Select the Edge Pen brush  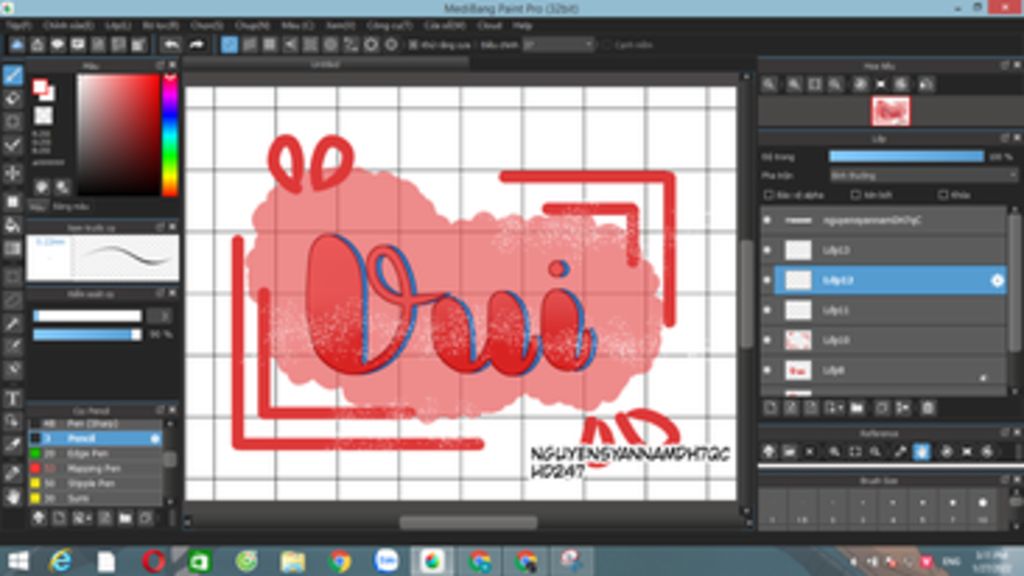(95, 453)
